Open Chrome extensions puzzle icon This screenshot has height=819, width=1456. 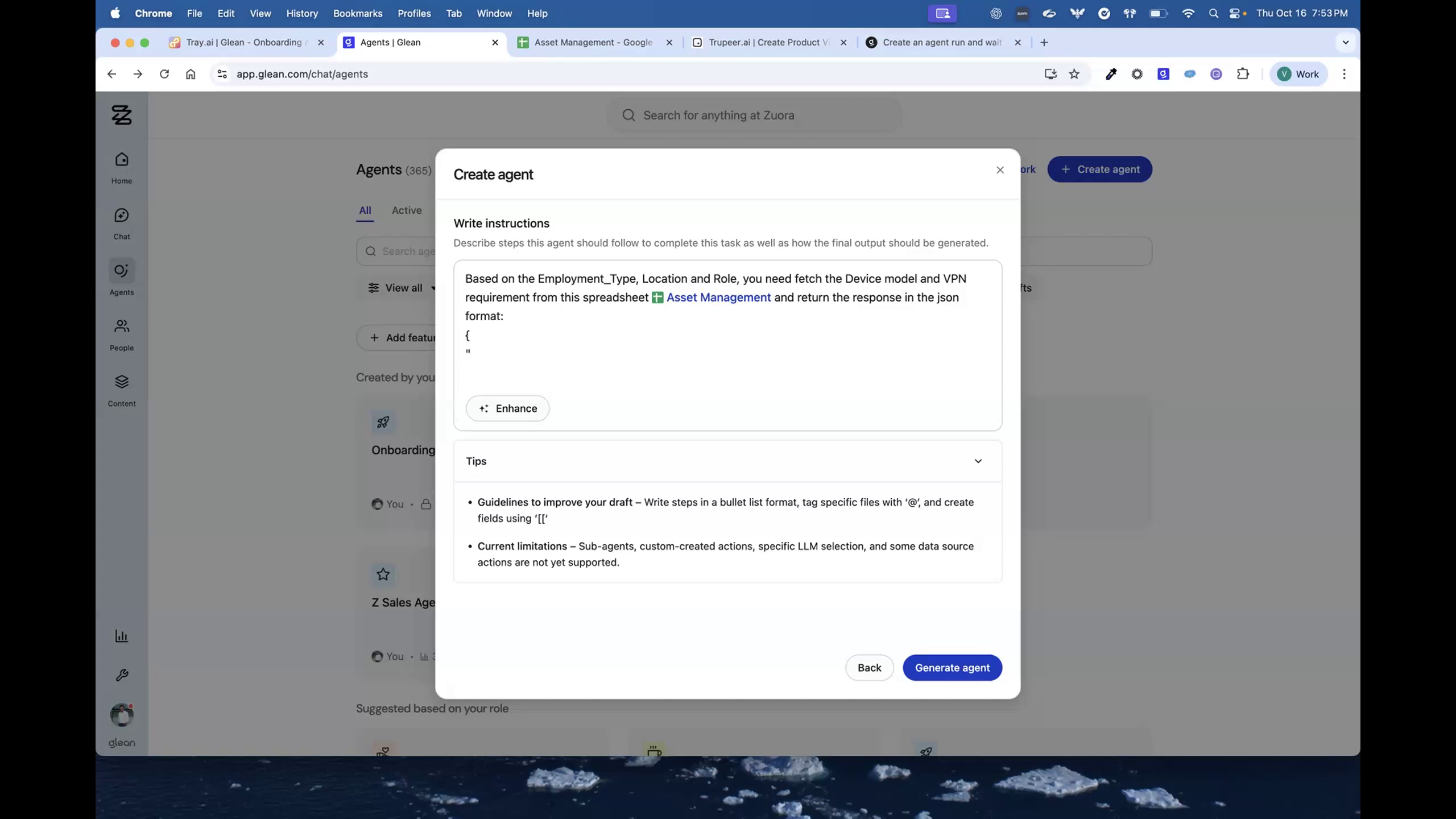point(1243,74)
